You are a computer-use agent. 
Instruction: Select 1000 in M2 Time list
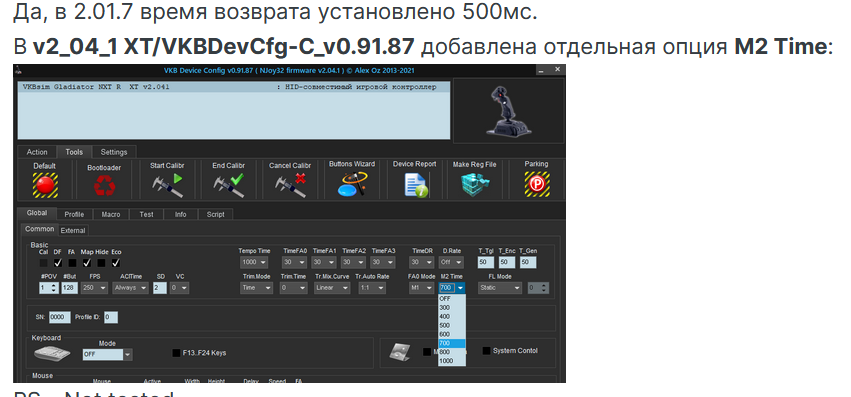click(x=452, y=361)
